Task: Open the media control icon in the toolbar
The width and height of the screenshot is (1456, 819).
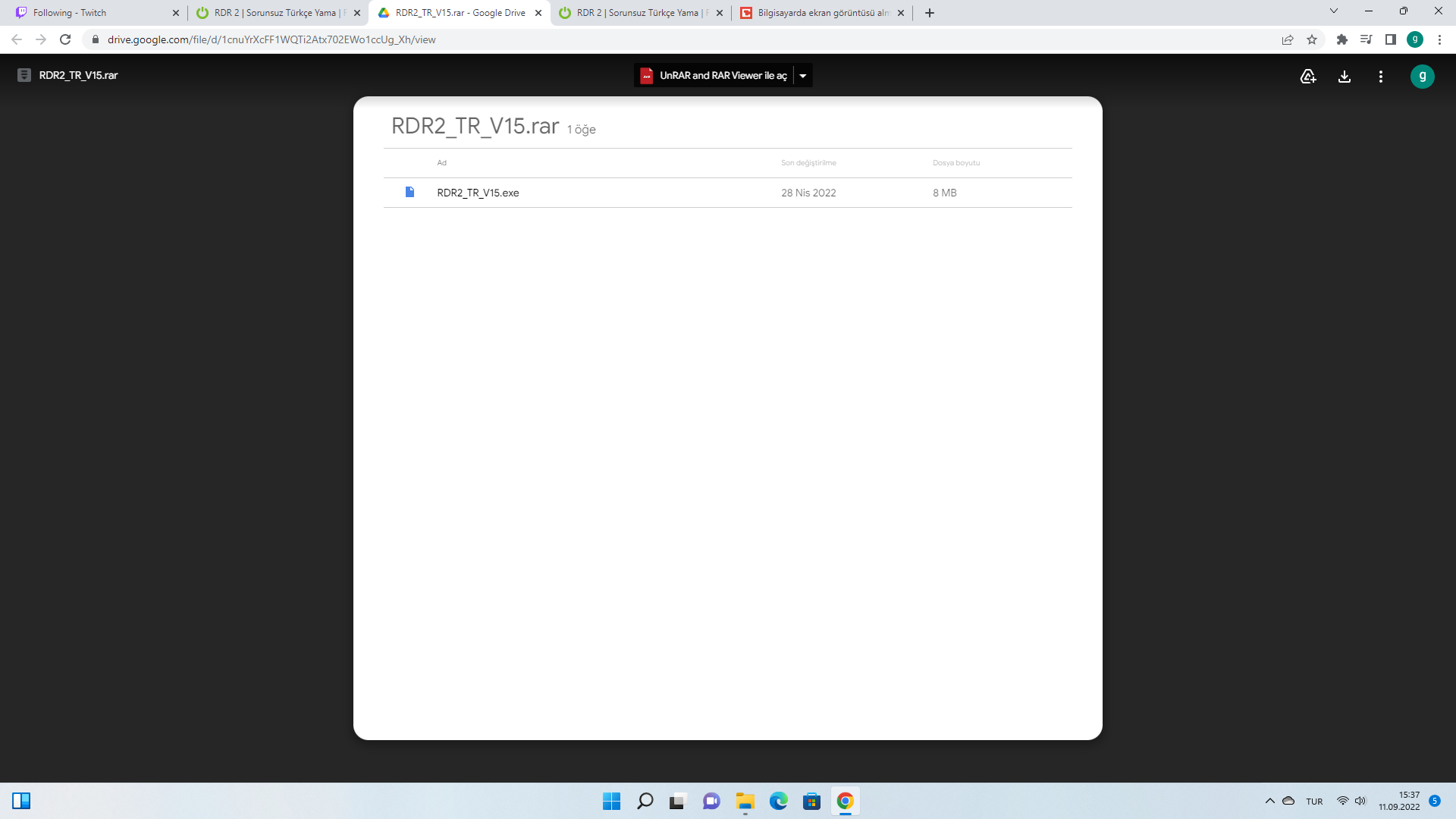Action: tap(1366, 39)
